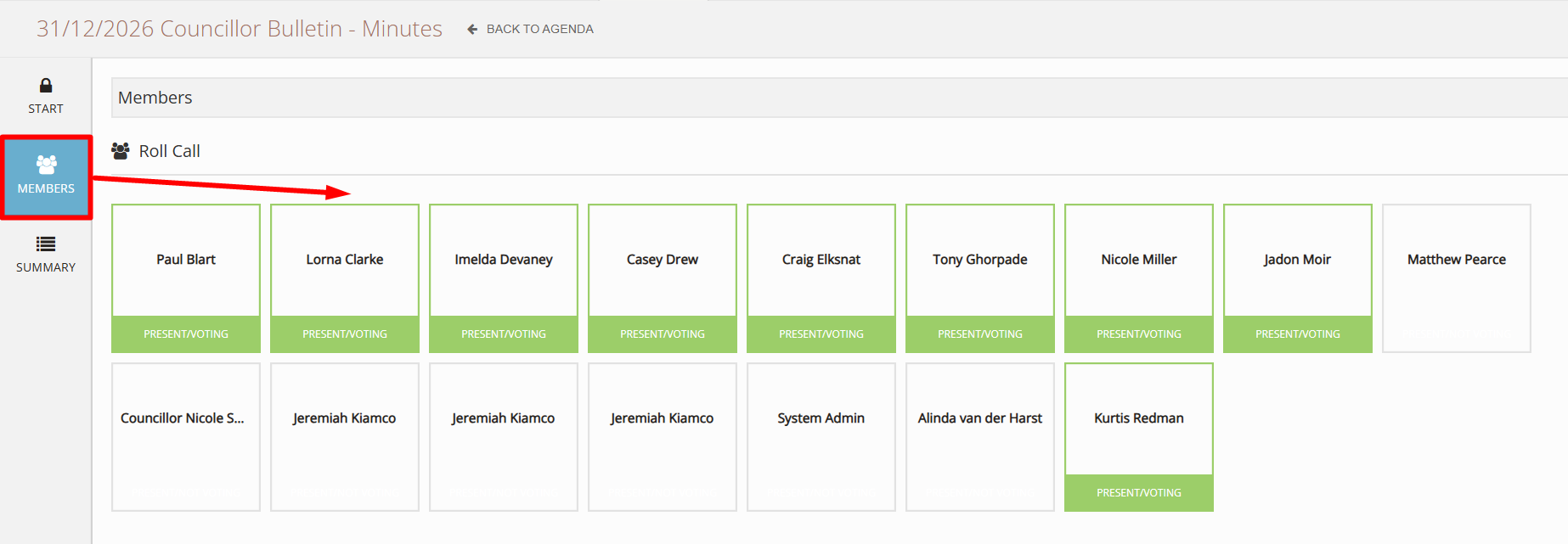Open the Summary list icon
Image resolution: width=1568 pixels, height=544 pixels.
tap(46, 244)
